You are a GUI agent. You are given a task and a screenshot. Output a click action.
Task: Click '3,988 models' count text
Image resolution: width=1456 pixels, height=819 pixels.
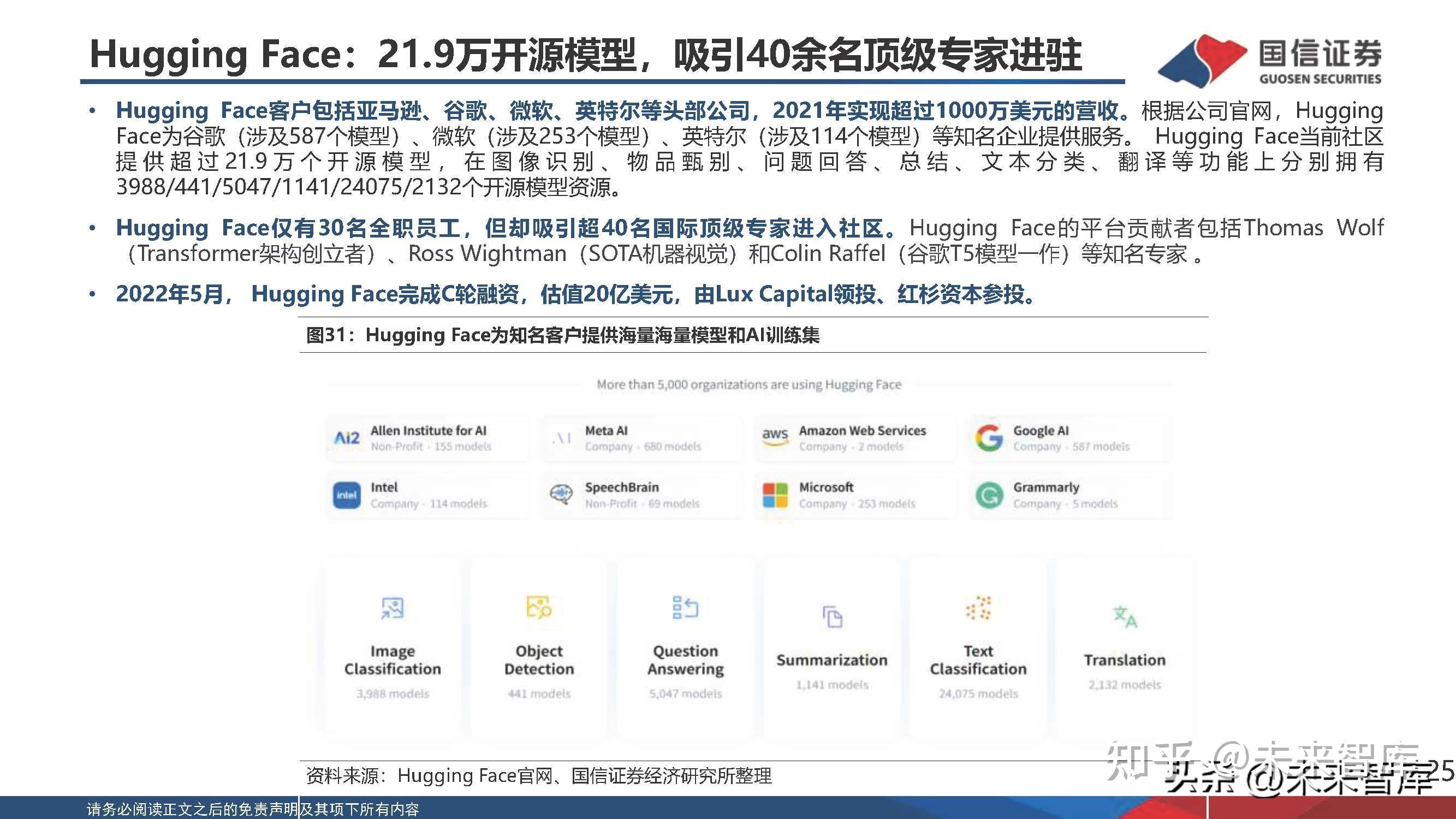tap(393, 693)
